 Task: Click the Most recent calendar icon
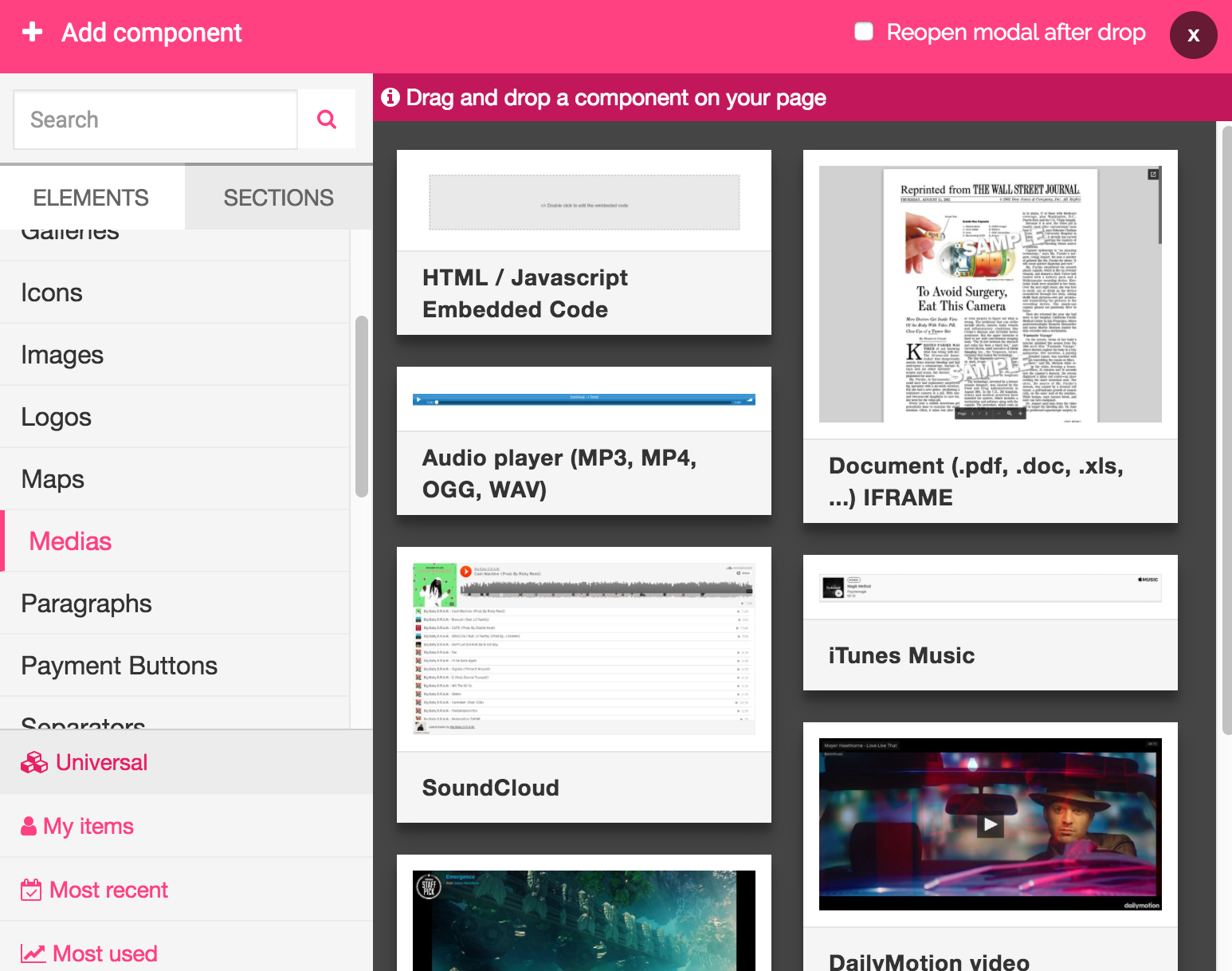click(x=31, y=890)
